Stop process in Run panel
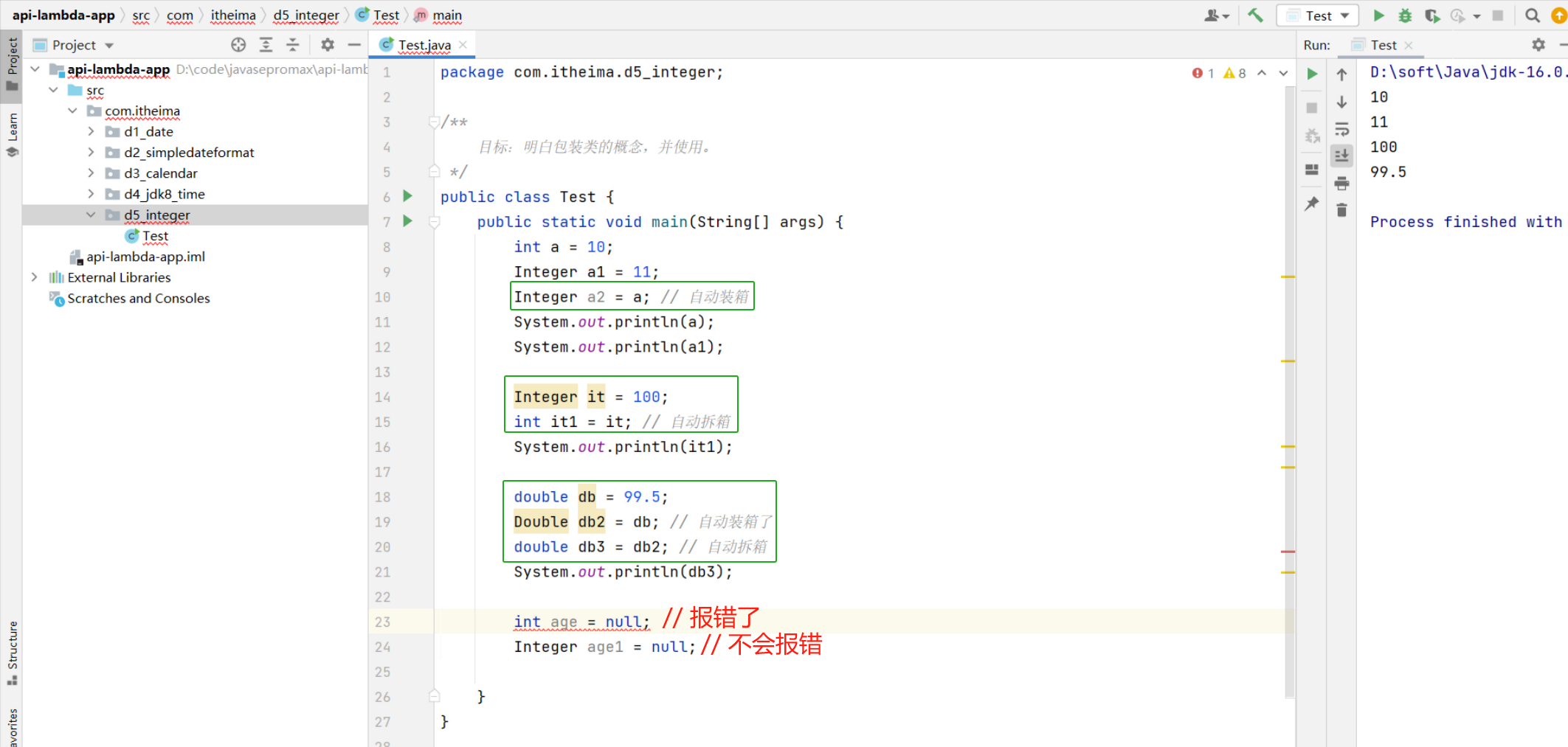 tap(1312, 108)
